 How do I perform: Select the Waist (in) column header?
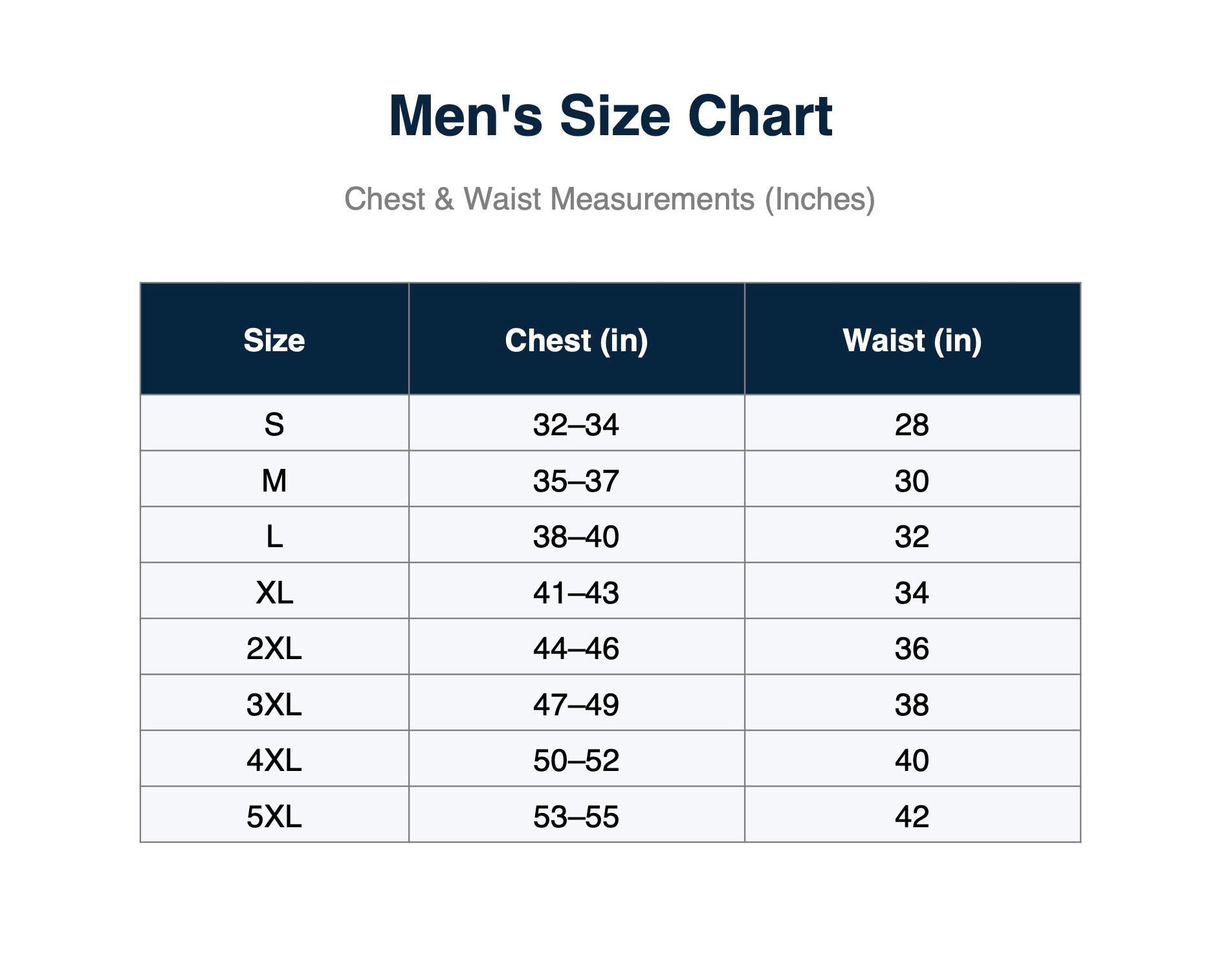(x=912, y=339)
